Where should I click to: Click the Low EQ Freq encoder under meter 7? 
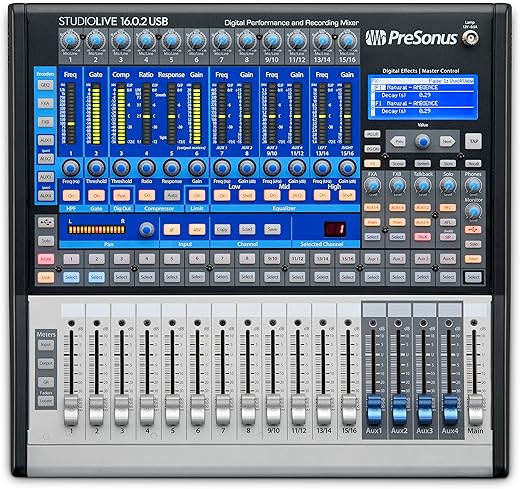222,167
